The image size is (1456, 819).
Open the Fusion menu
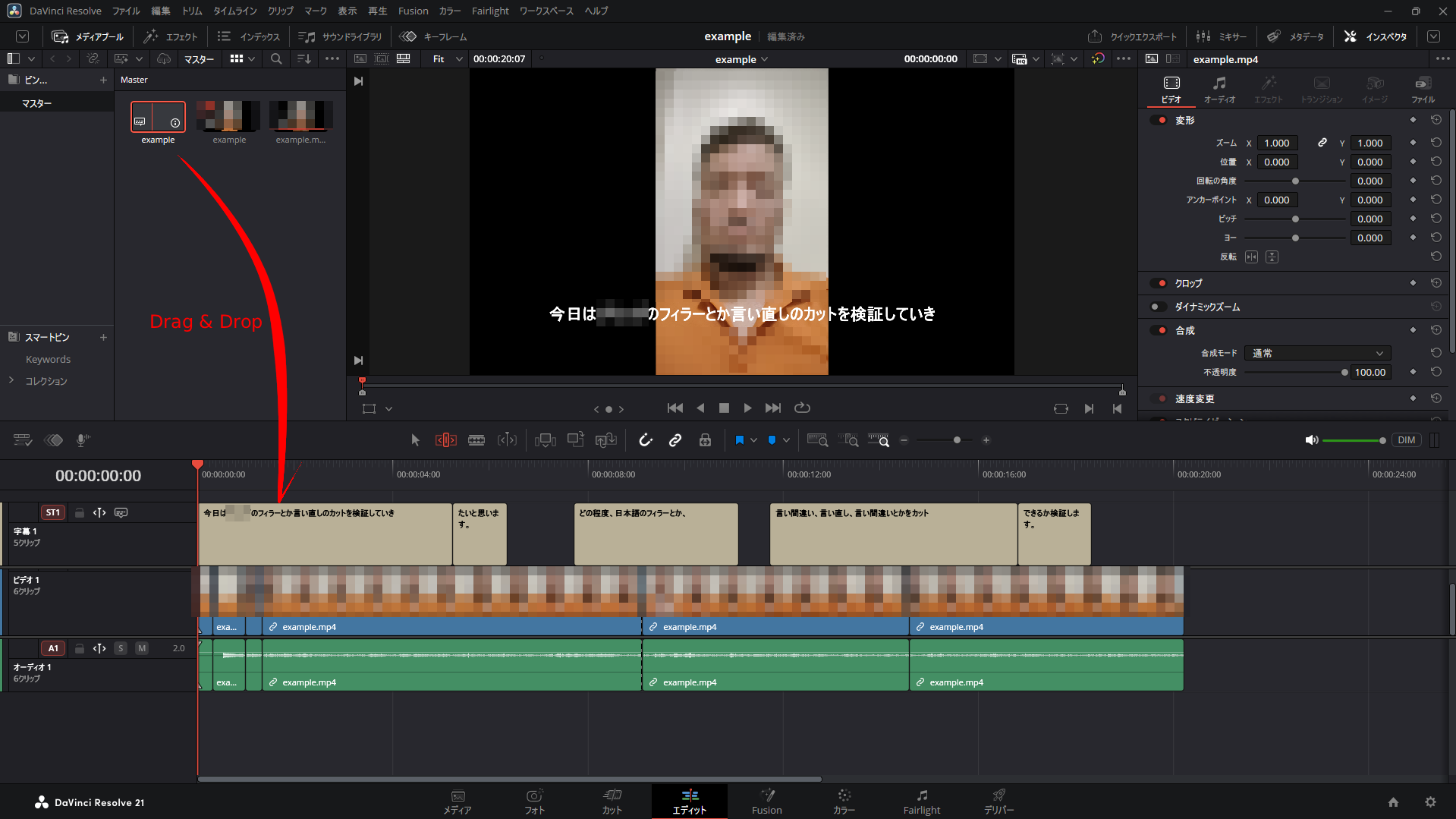point(413,11)
